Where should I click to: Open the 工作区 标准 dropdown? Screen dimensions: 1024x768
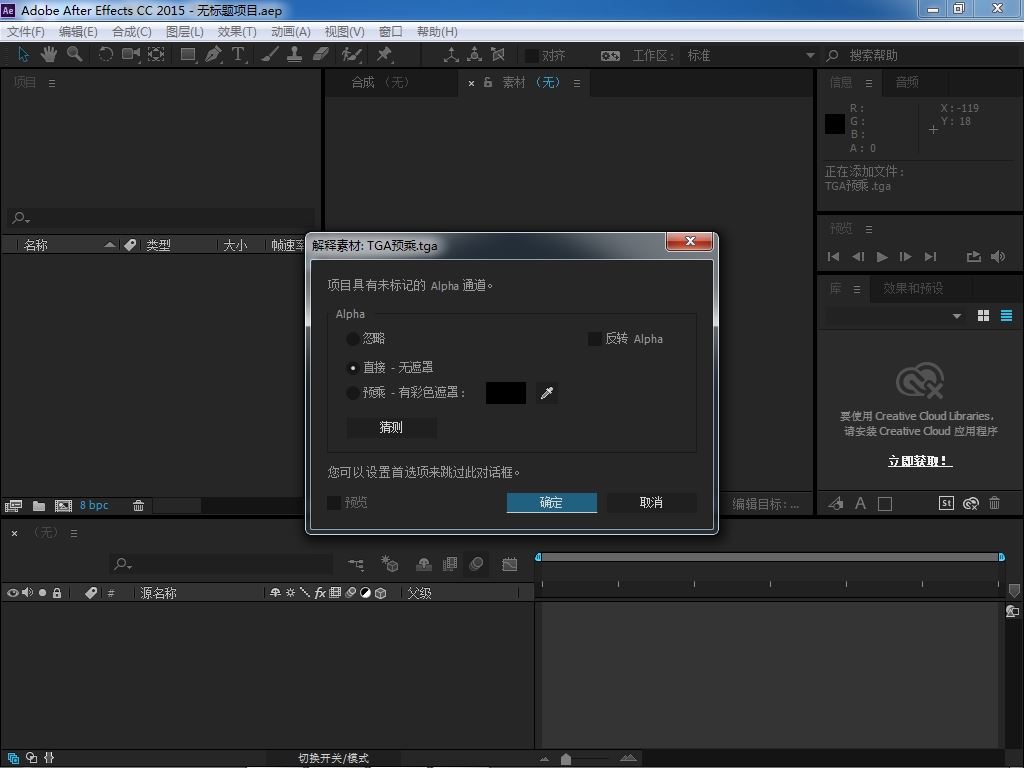(x=751, y=56)
